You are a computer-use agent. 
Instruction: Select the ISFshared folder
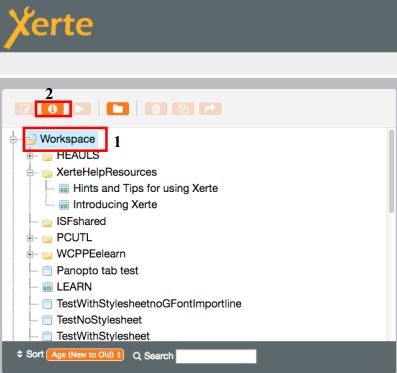(81, 221)
